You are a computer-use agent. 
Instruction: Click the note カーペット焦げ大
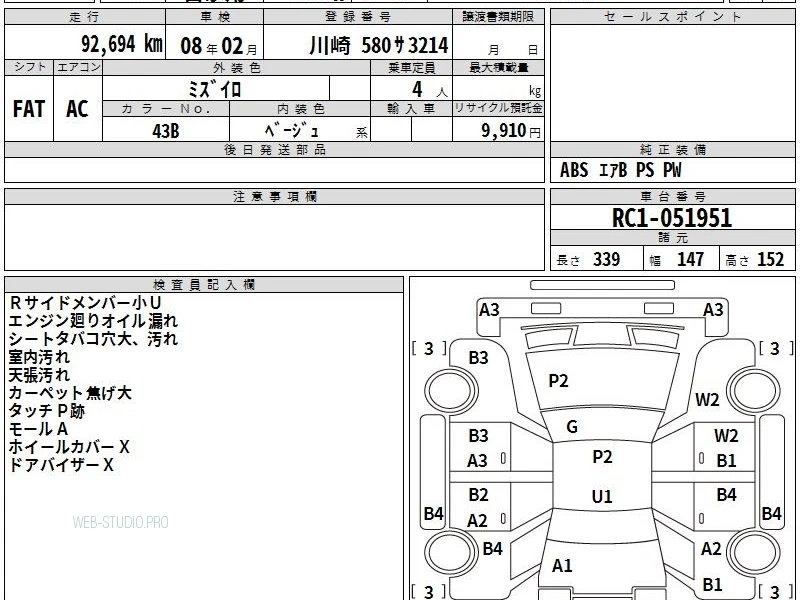tap(70, 393)
